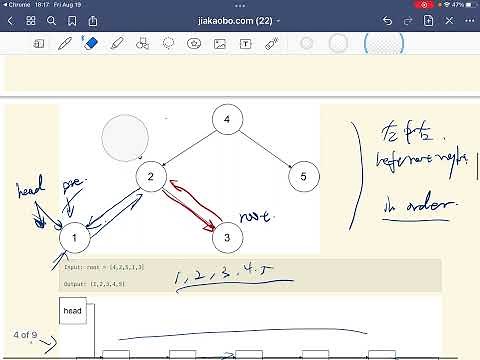Tap tree node 5

tap(304, 176)
